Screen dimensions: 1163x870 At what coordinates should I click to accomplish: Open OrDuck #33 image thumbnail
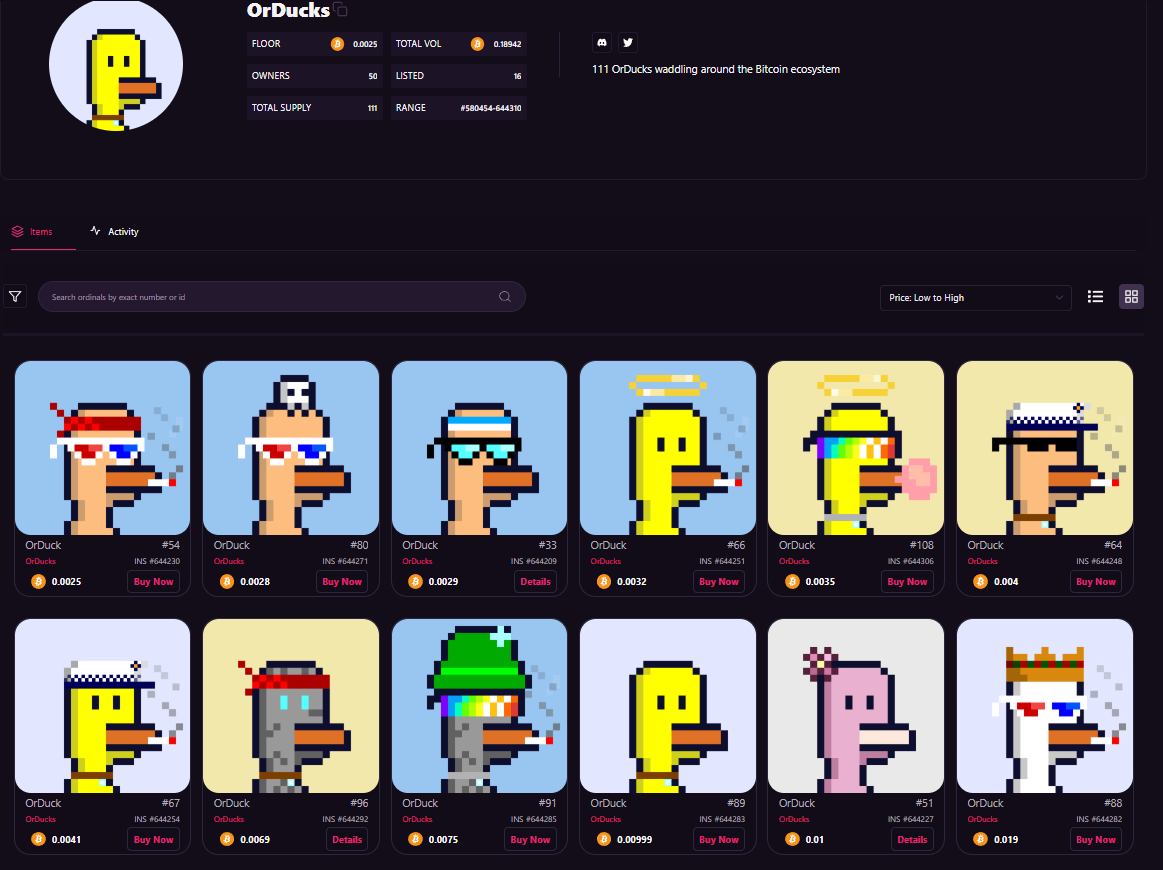coord(479,448)
